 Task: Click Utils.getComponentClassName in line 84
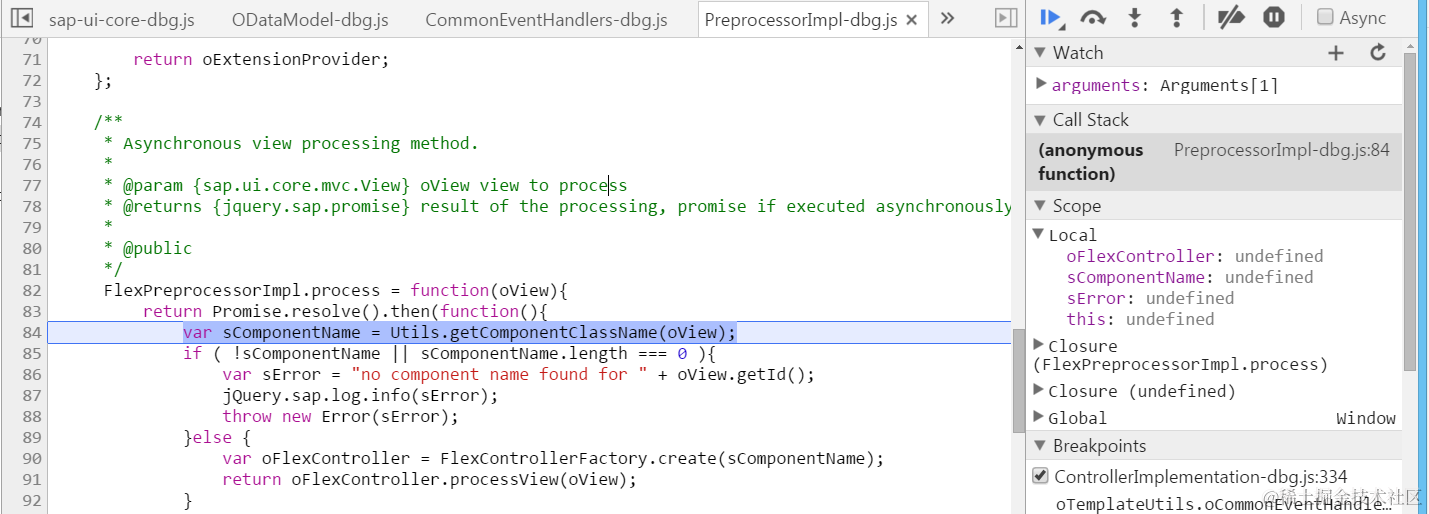click(x=524, y=332)
